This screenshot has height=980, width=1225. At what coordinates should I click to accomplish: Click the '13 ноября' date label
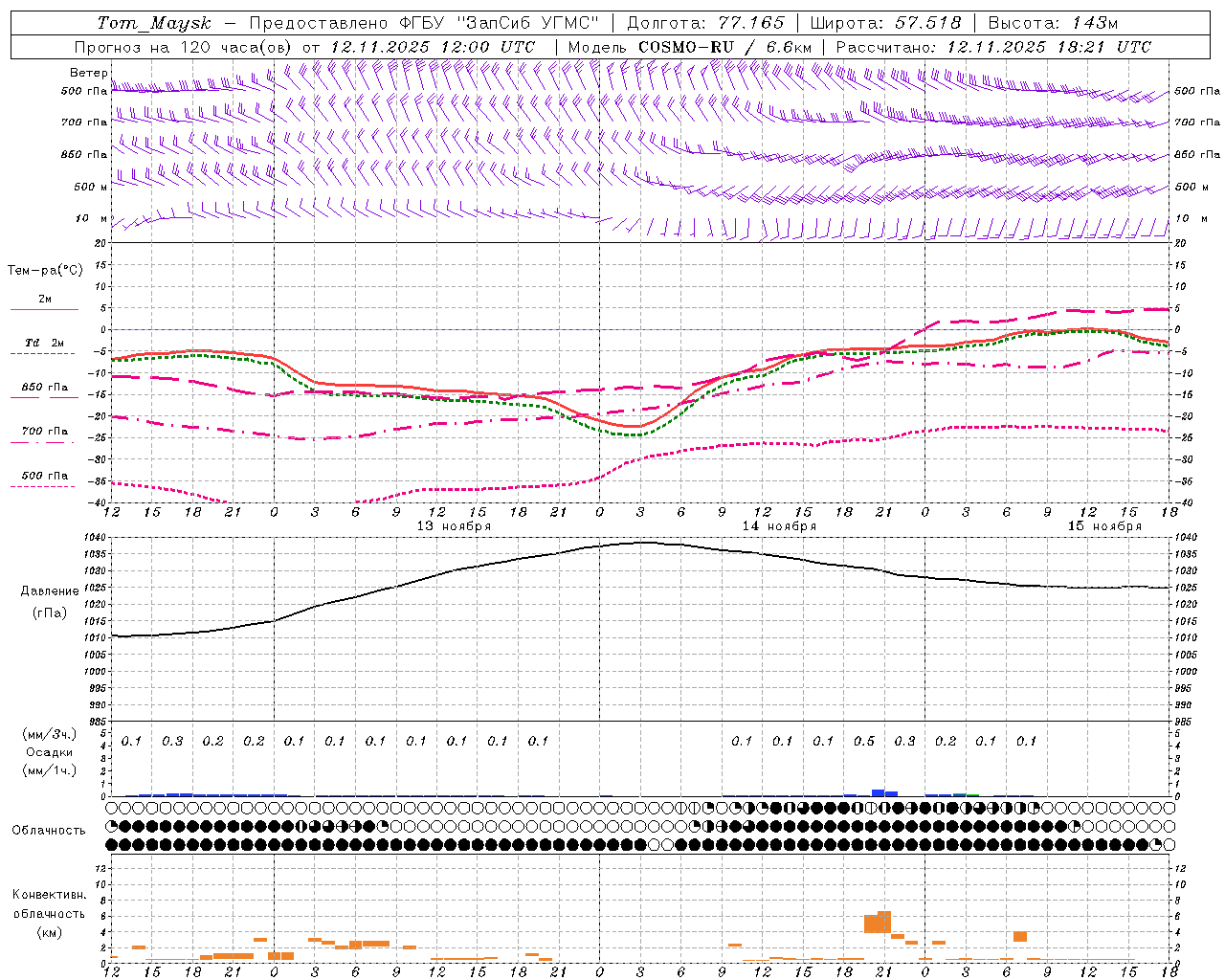(454, 526)
